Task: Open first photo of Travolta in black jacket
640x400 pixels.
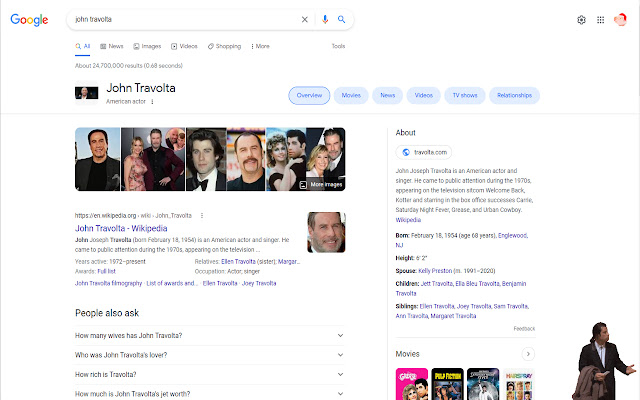Action: [98, 159]
